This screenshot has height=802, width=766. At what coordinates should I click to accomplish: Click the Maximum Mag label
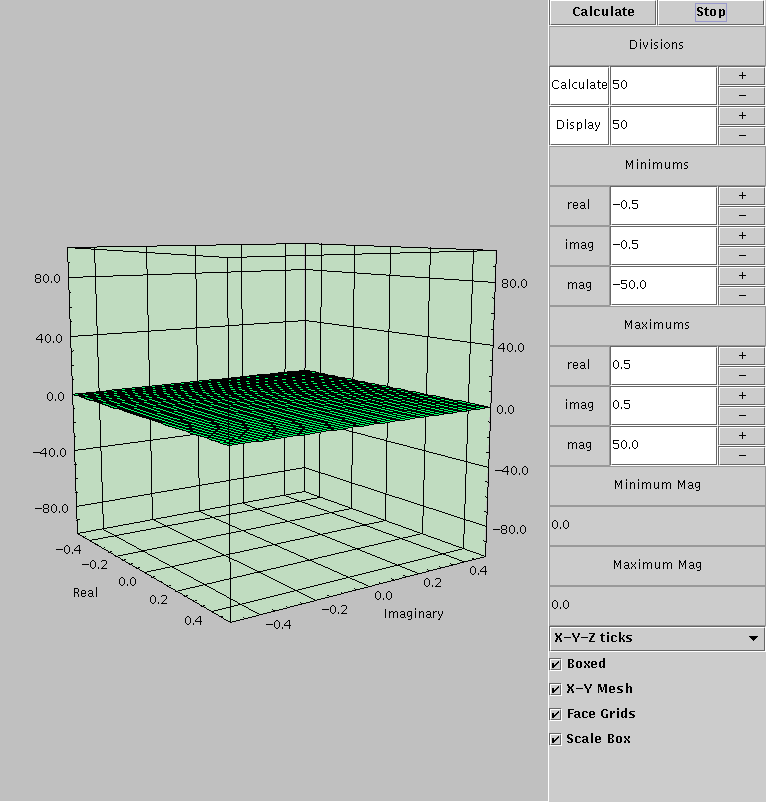click(658, 565)
